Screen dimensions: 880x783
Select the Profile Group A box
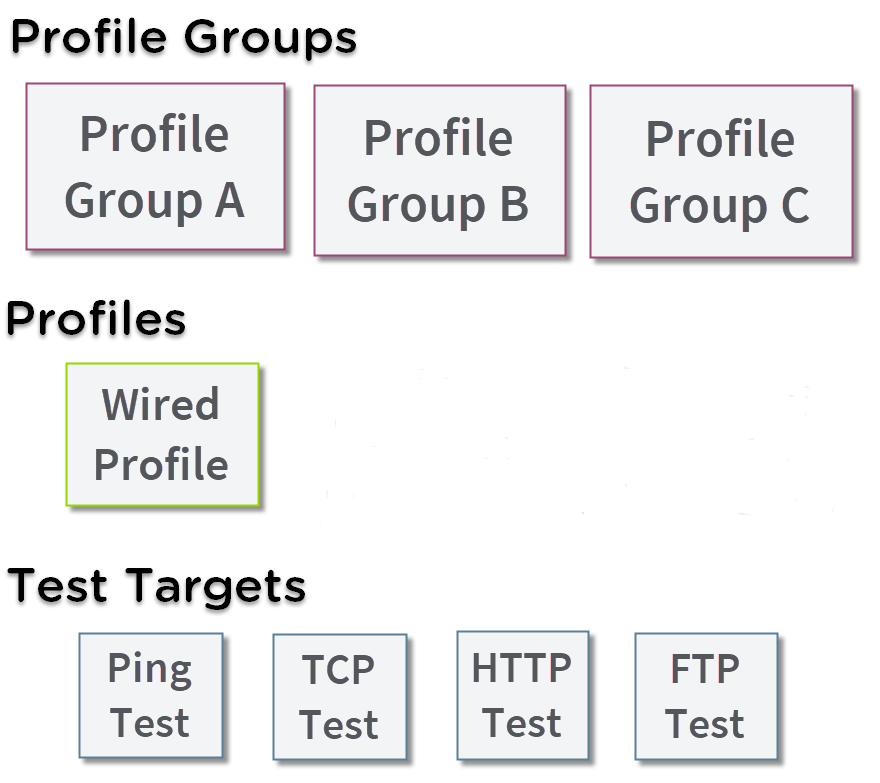[x=155, y=166]
